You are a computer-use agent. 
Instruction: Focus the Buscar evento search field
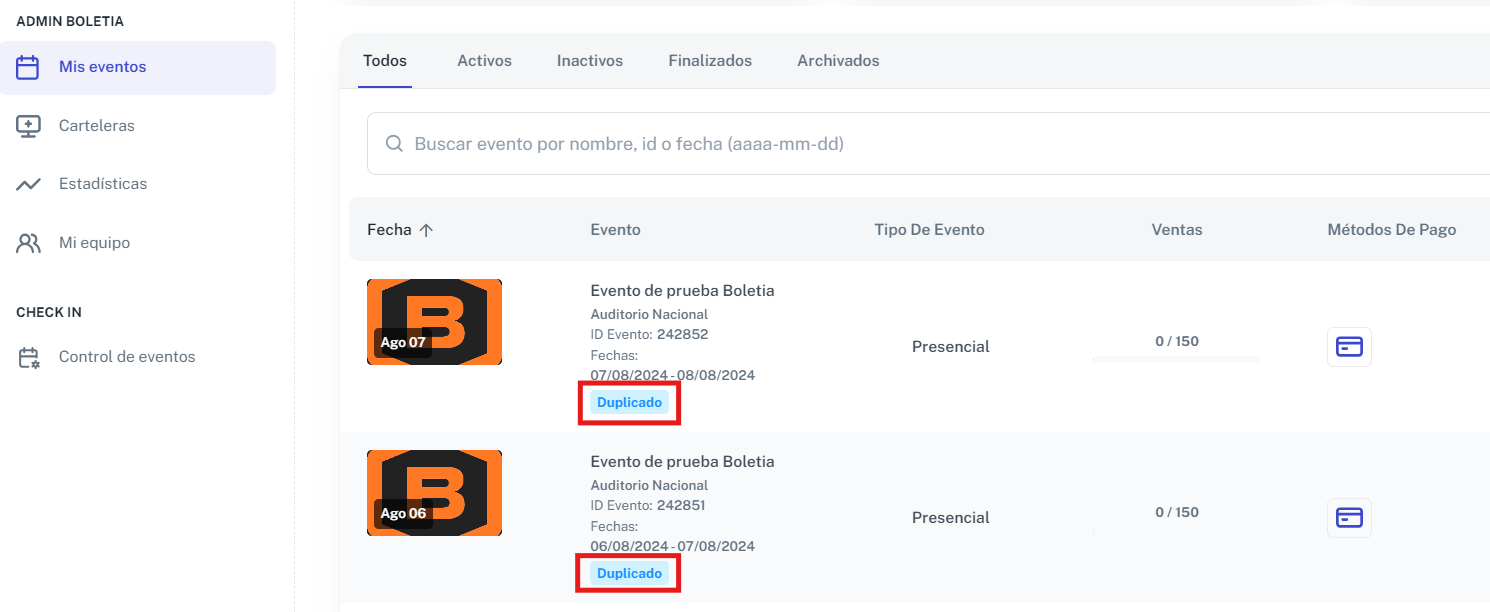(x=928, y=144)
